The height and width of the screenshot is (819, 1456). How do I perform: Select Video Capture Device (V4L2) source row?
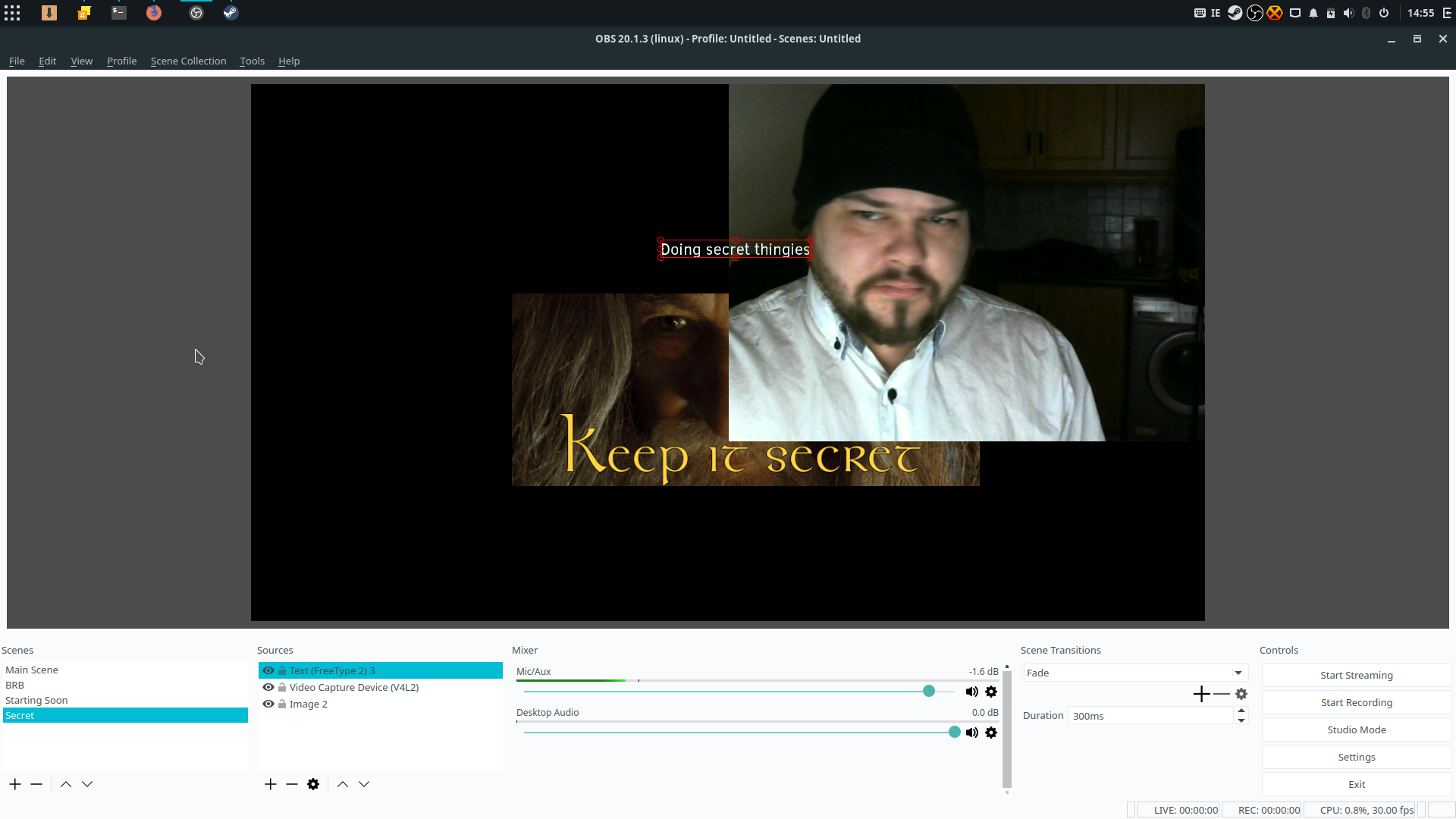click(380, 687)
